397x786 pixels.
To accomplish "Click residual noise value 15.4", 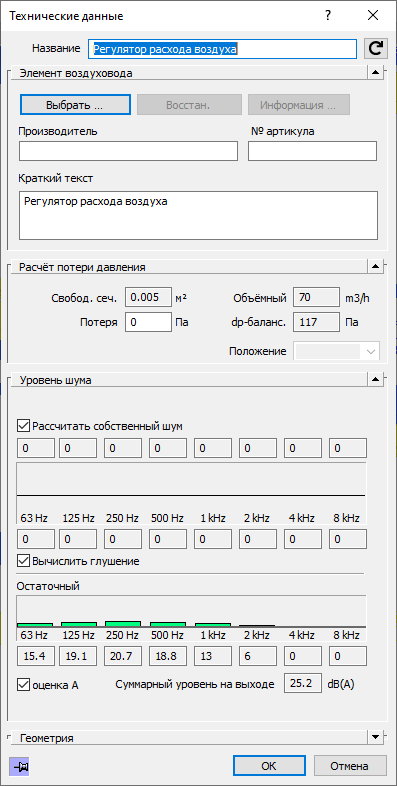I will [36, 656].
